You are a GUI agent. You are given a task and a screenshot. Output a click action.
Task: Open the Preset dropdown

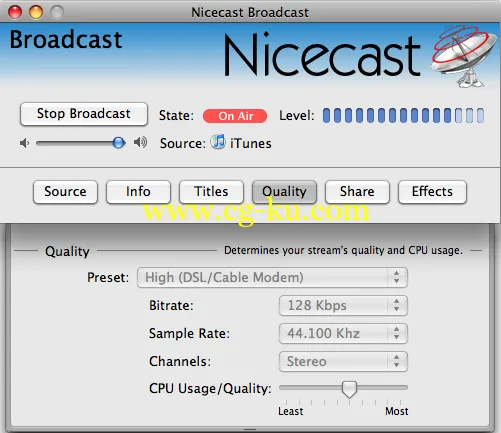pos(272,277)
